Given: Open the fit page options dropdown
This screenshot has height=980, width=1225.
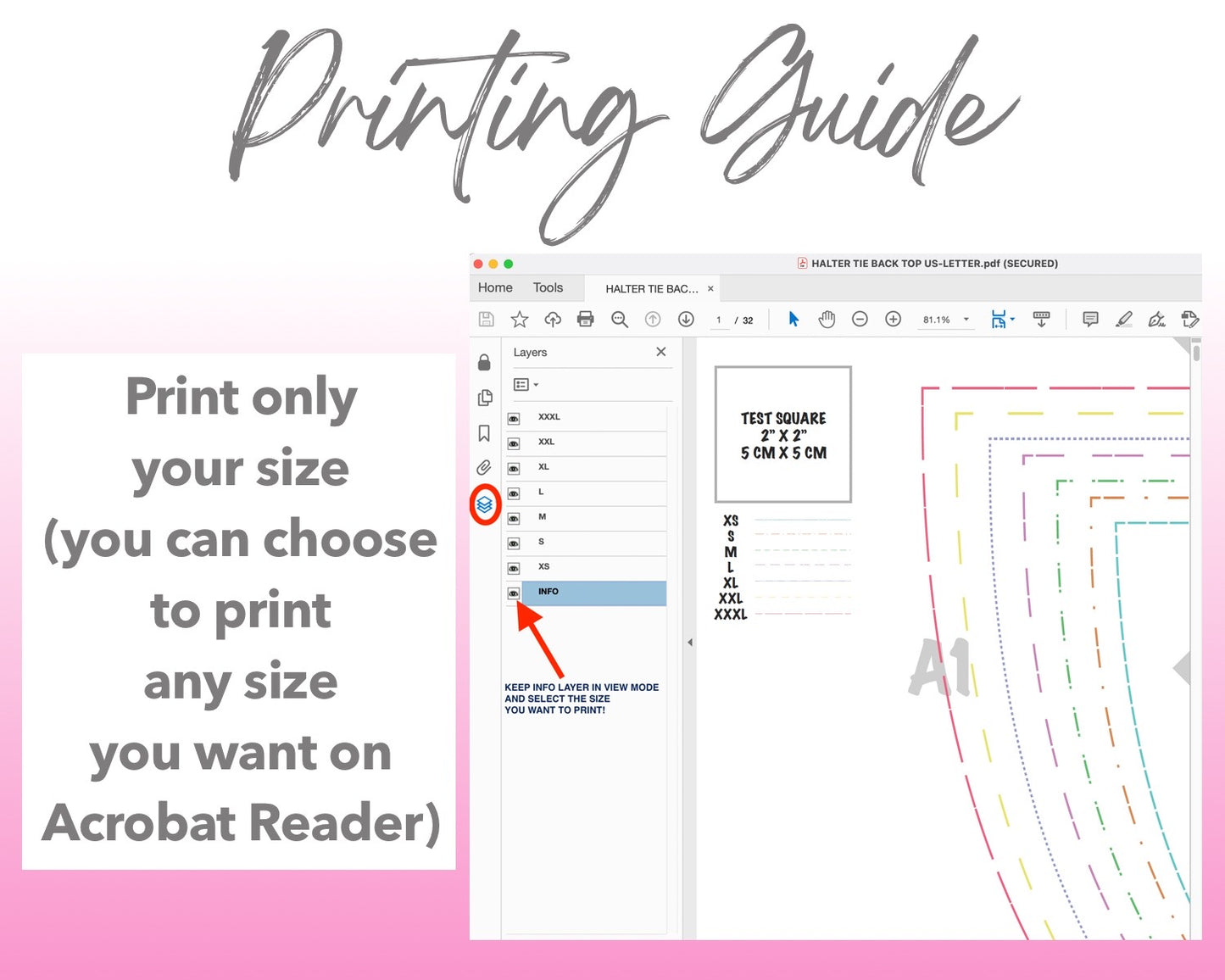Looking at the screenshot, I should pyautogui.click(x=1003, y=320).
